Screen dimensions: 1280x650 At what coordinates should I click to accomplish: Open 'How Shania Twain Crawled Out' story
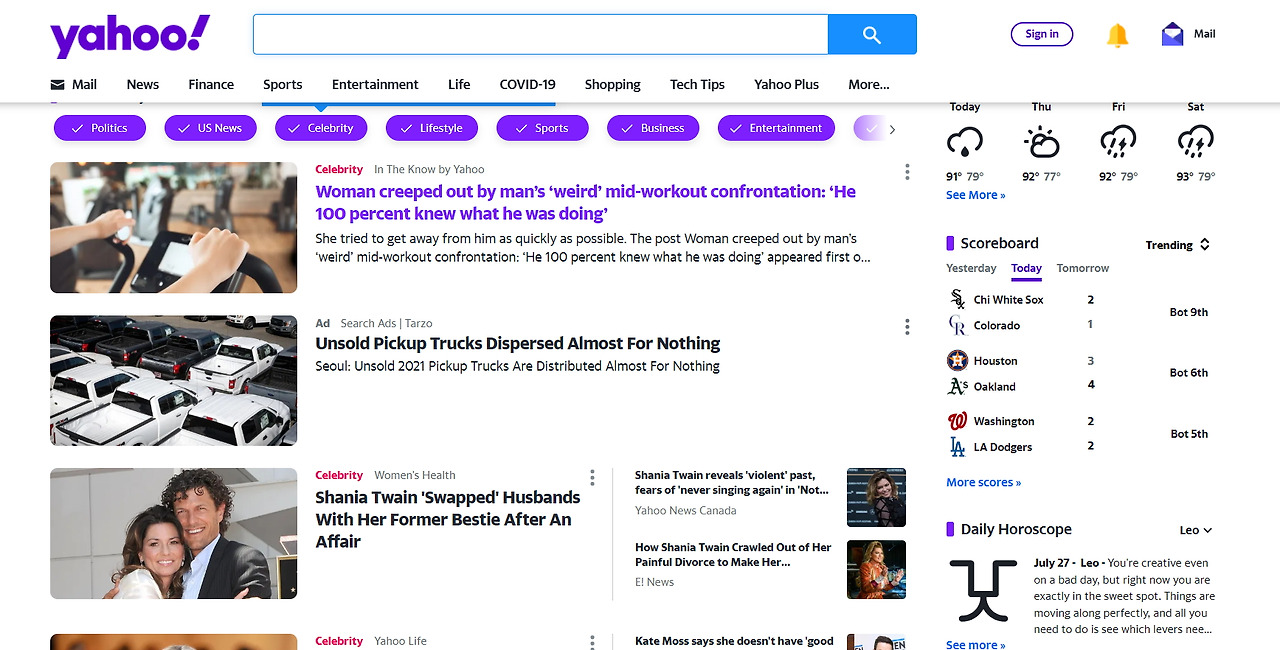pos(733,554)
